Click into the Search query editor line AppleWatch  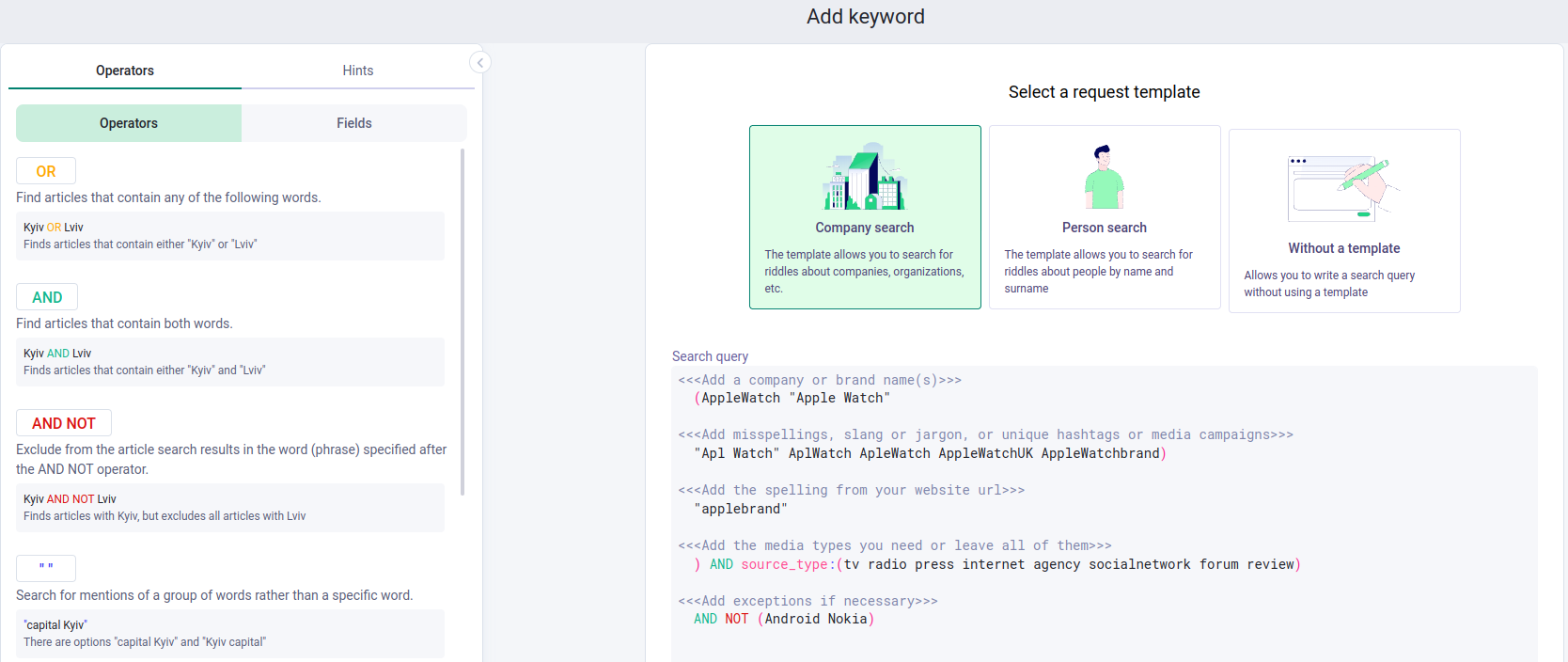click(792, 398)
